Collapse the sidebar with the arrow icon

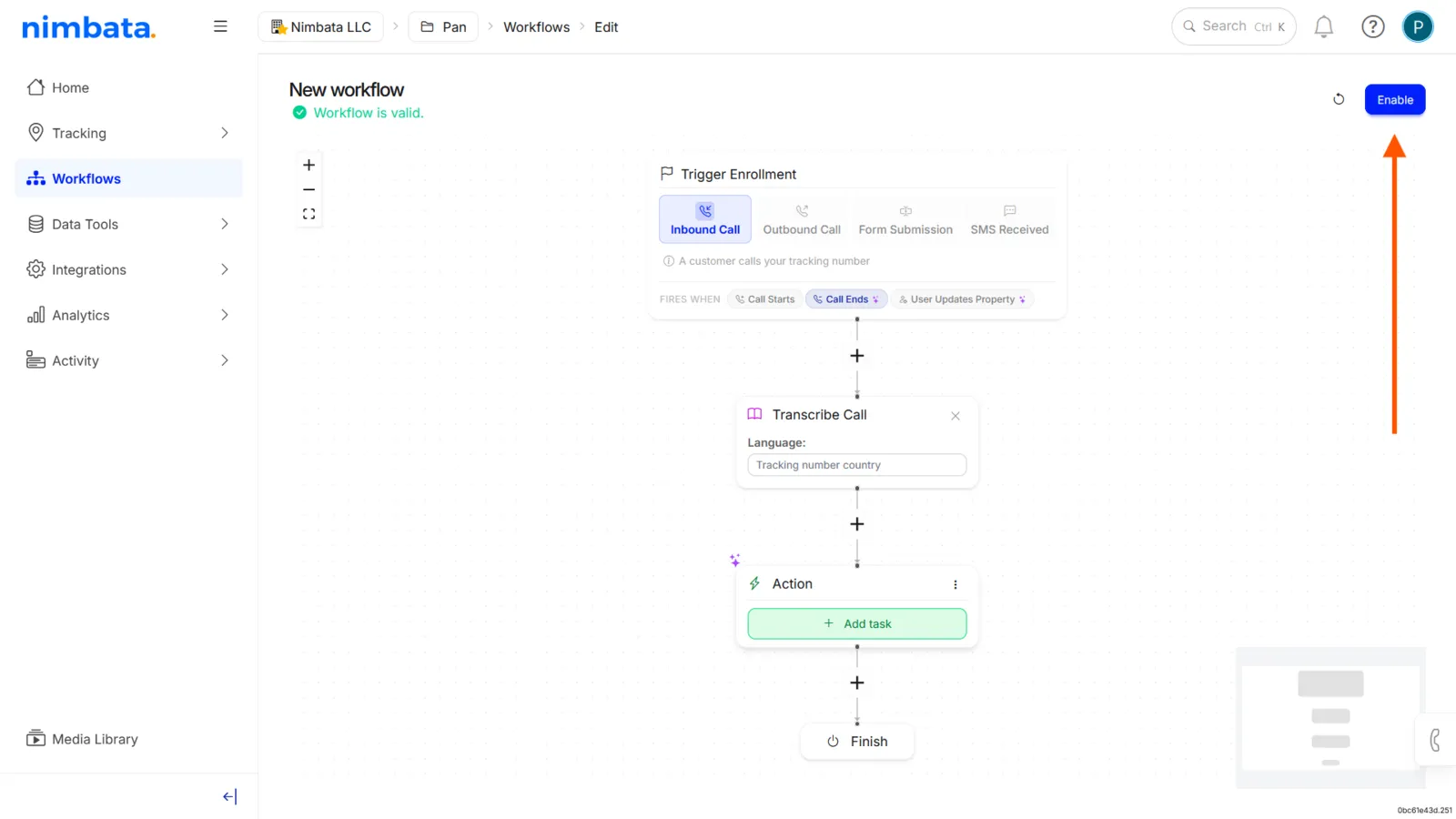(229, 796)
